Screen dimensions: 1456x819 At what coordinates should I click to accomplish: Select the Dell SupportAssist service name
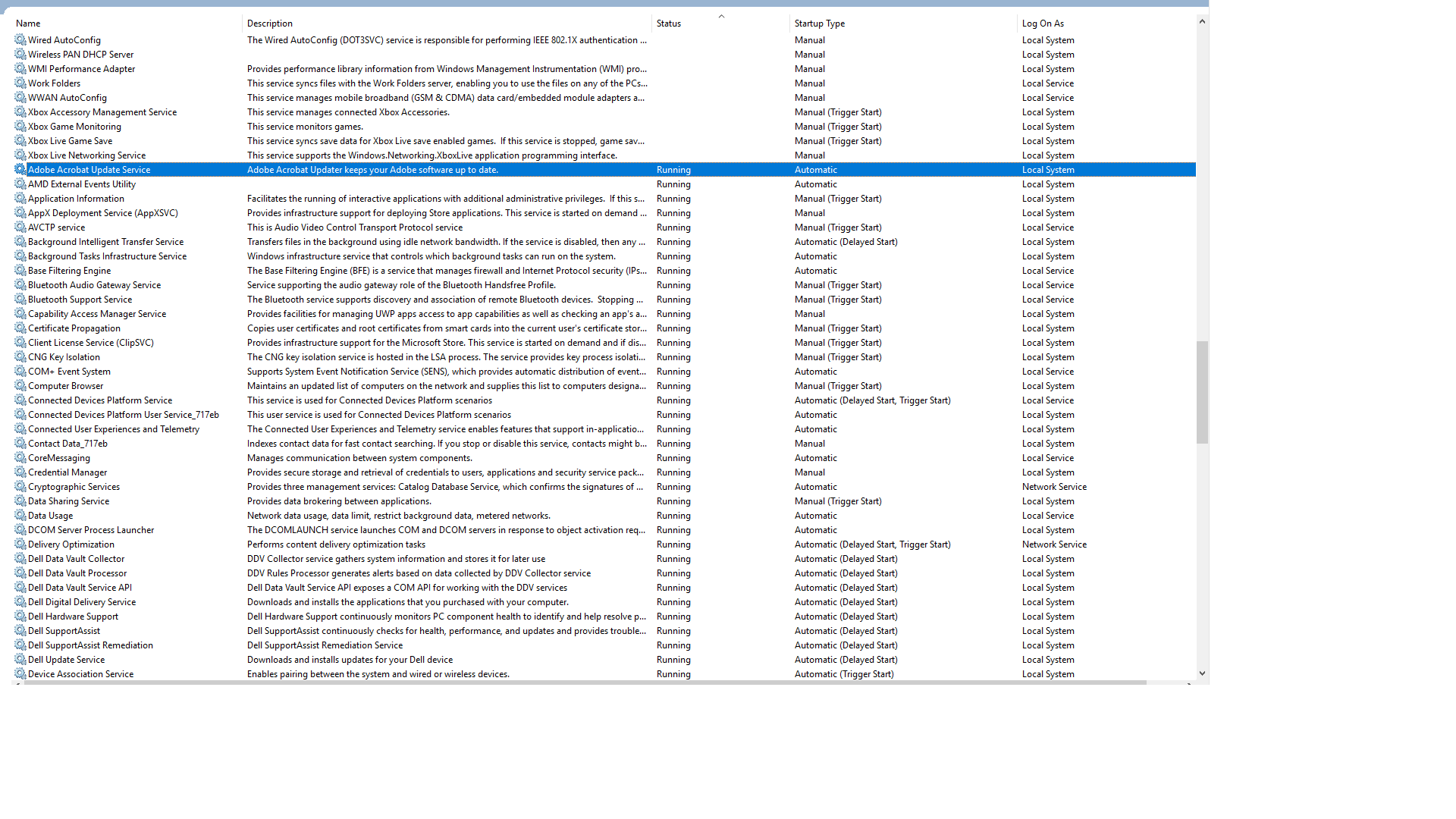point(64,631)
